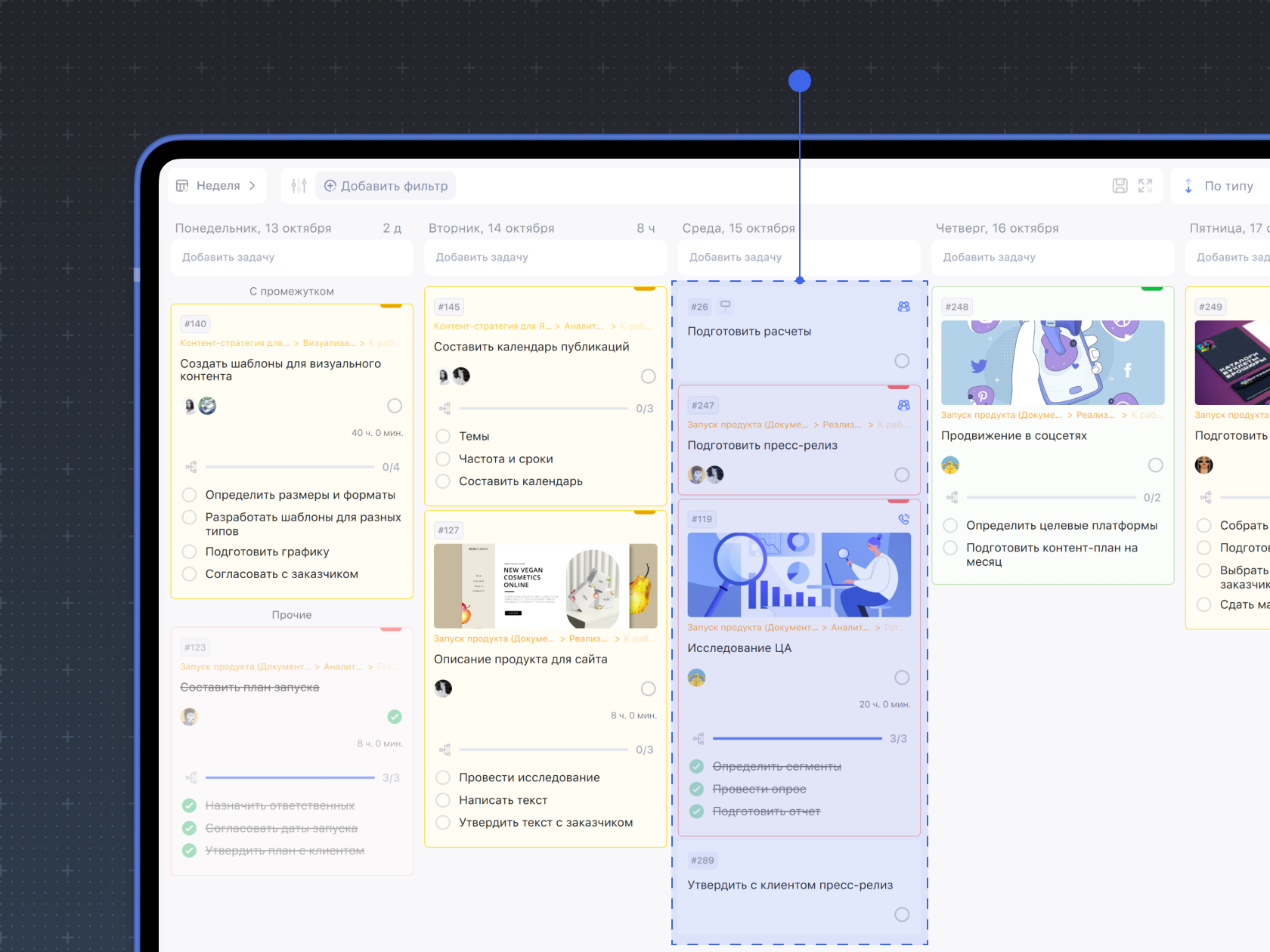Viewport: 1270px width, 952px height.
Task: Click the 3/3 progress bar on 'Исследование ЦА'
Action: (x=797, y=738)
